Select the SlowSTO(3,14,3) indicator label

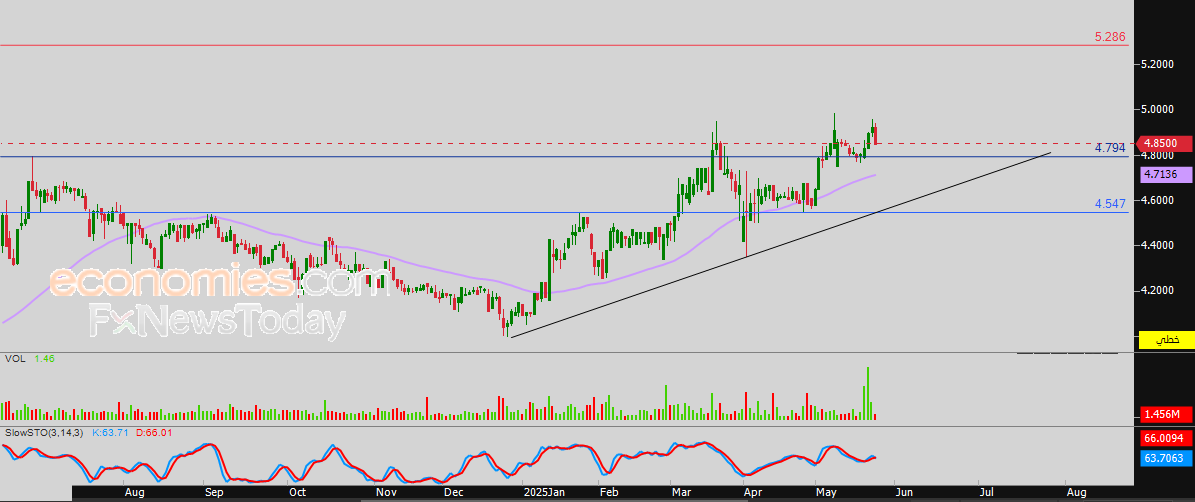pyautogui.click(x=46, y=433)
